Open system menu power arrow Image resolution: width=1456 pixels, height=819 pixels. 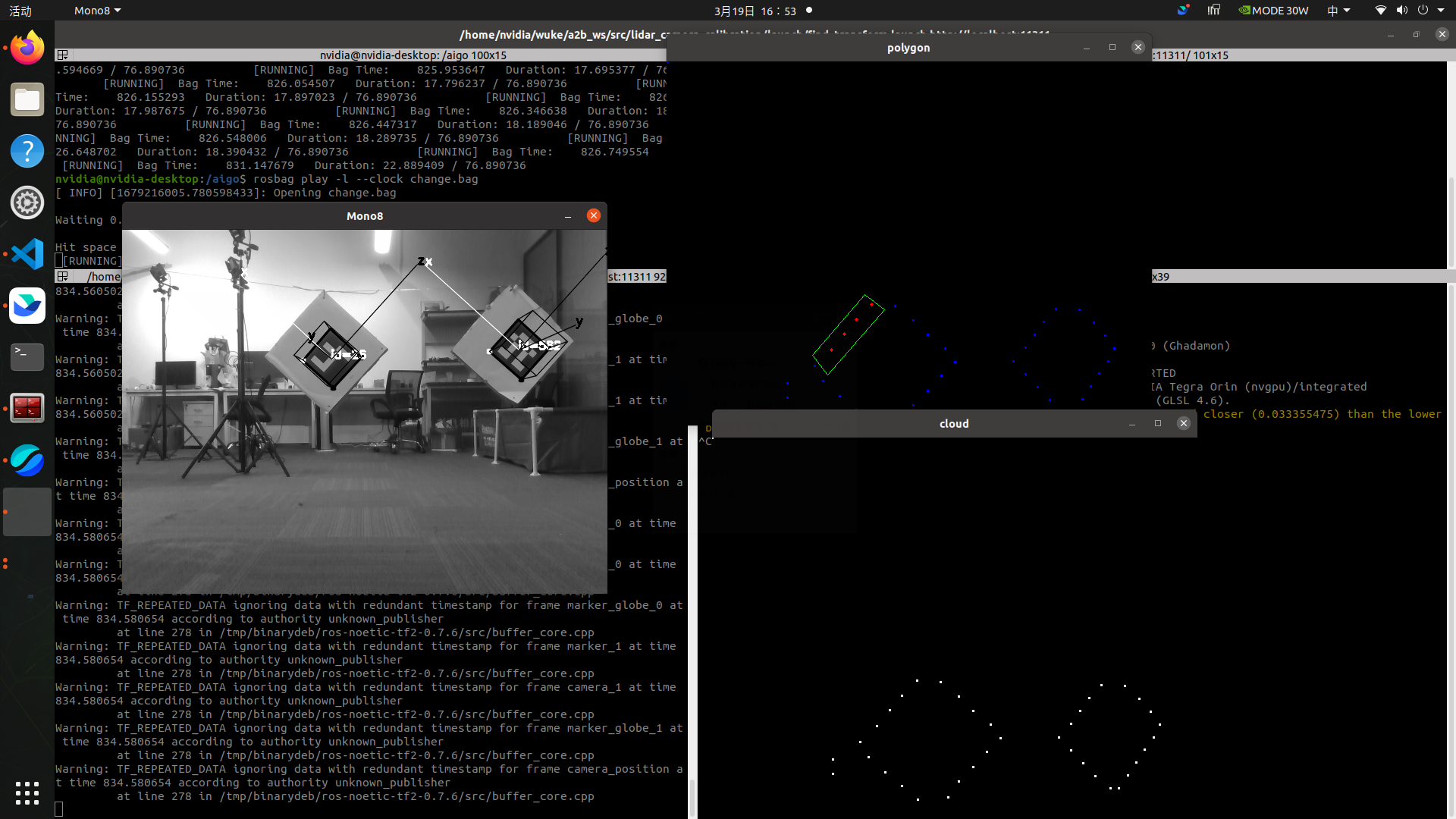[x=1441, y=11]
